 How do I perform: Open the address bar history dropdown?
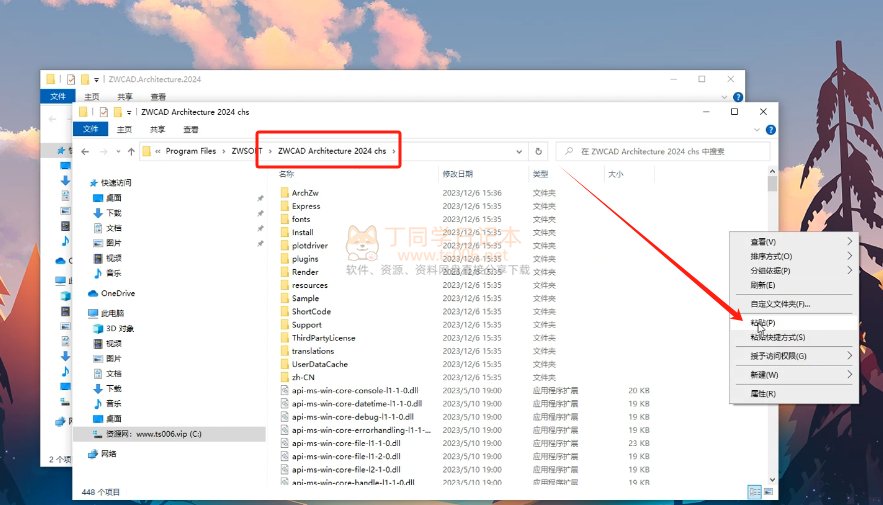coord(519,151)
